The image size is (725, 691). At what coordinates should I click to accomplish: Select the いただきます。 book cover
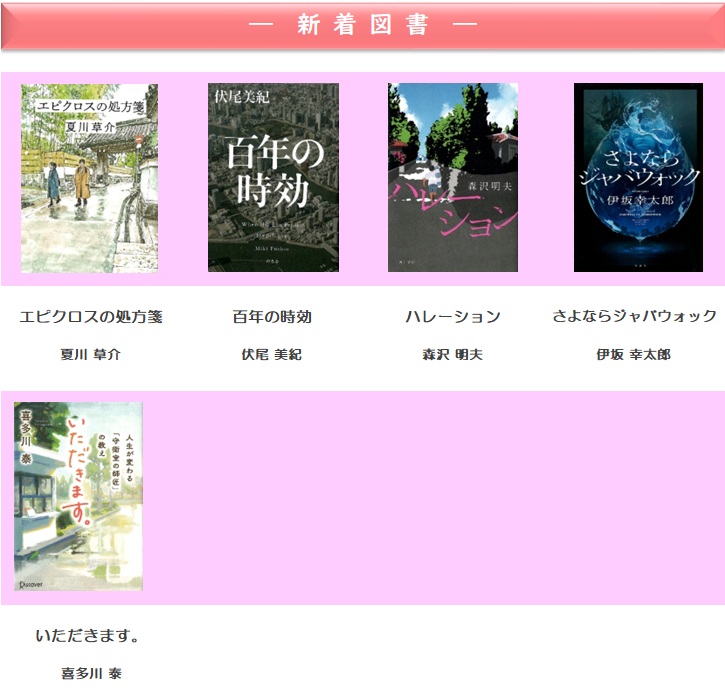78,497
